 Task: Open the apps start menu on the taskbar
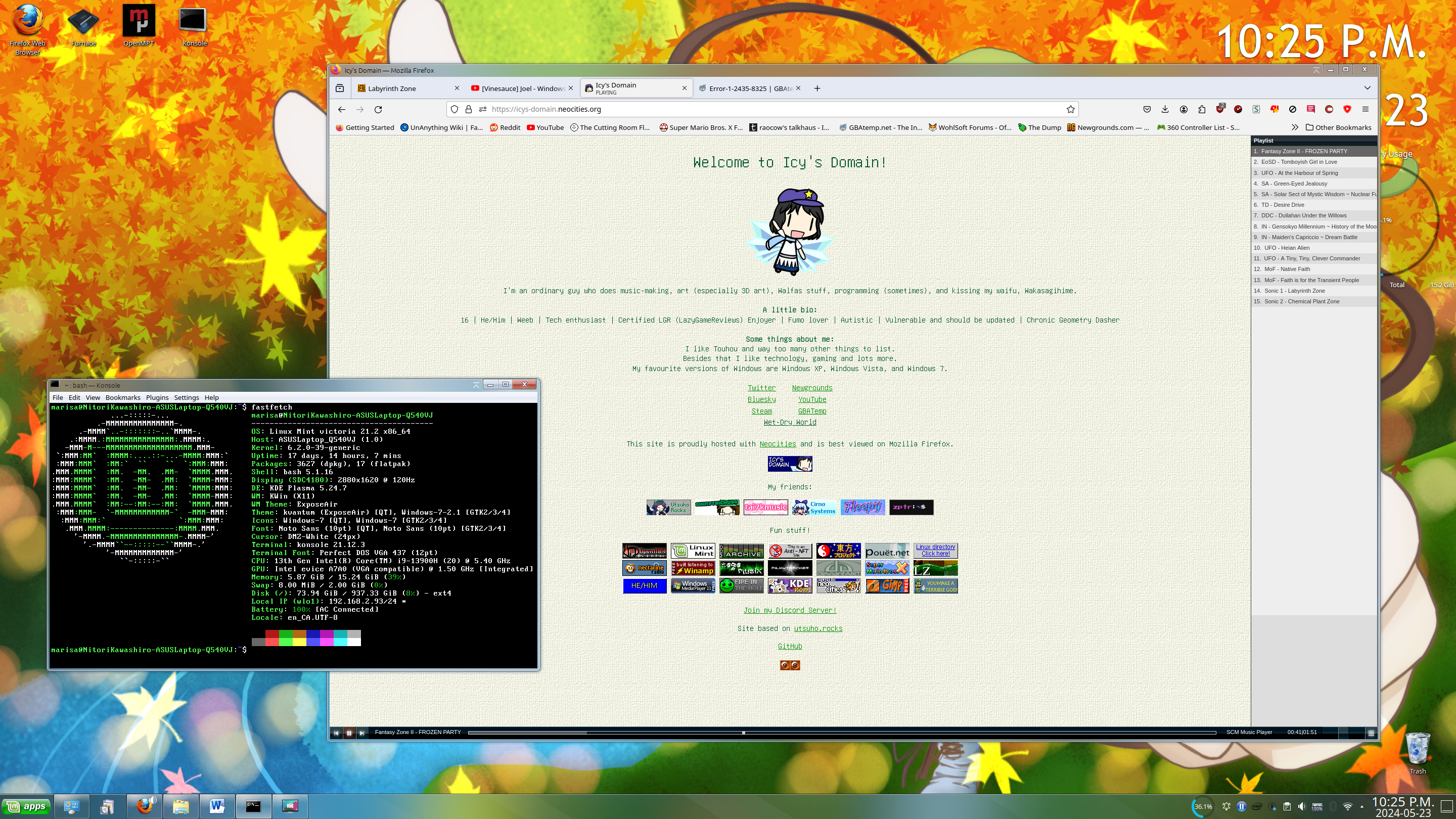point(27,806)
